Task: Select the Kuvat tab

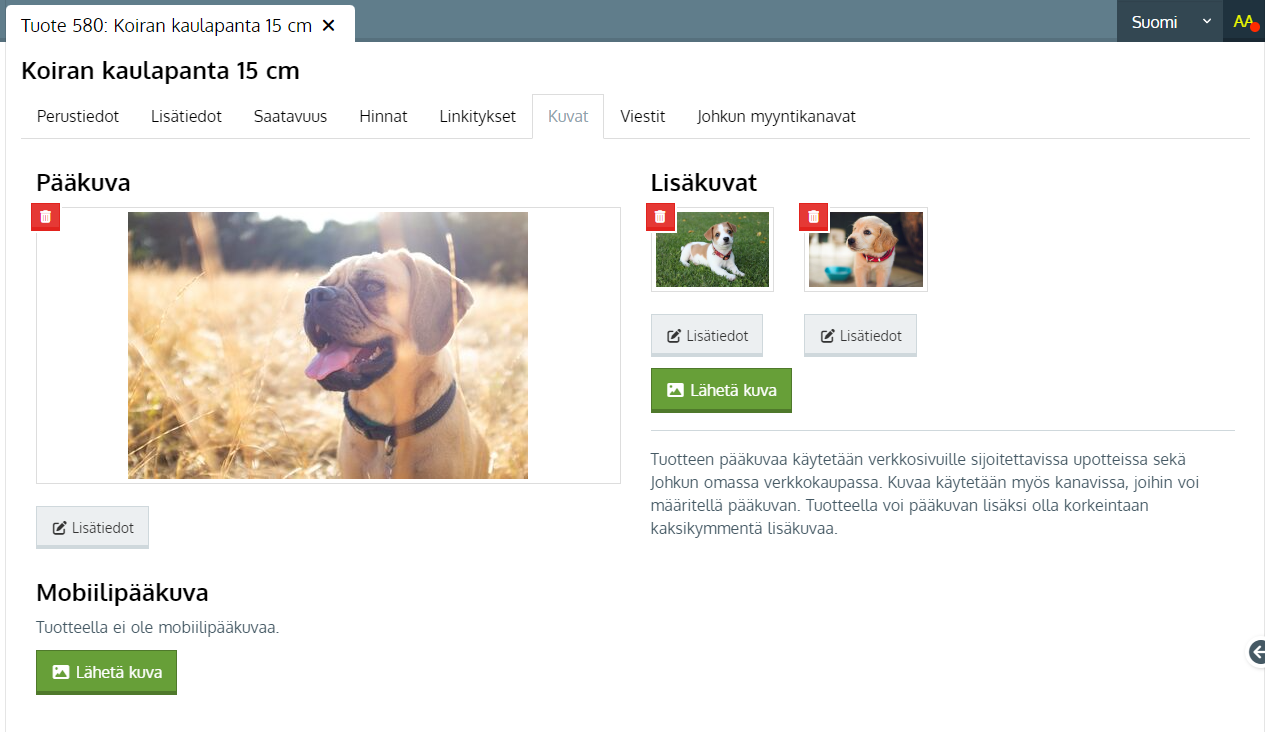Action: [x=568, y=117]
